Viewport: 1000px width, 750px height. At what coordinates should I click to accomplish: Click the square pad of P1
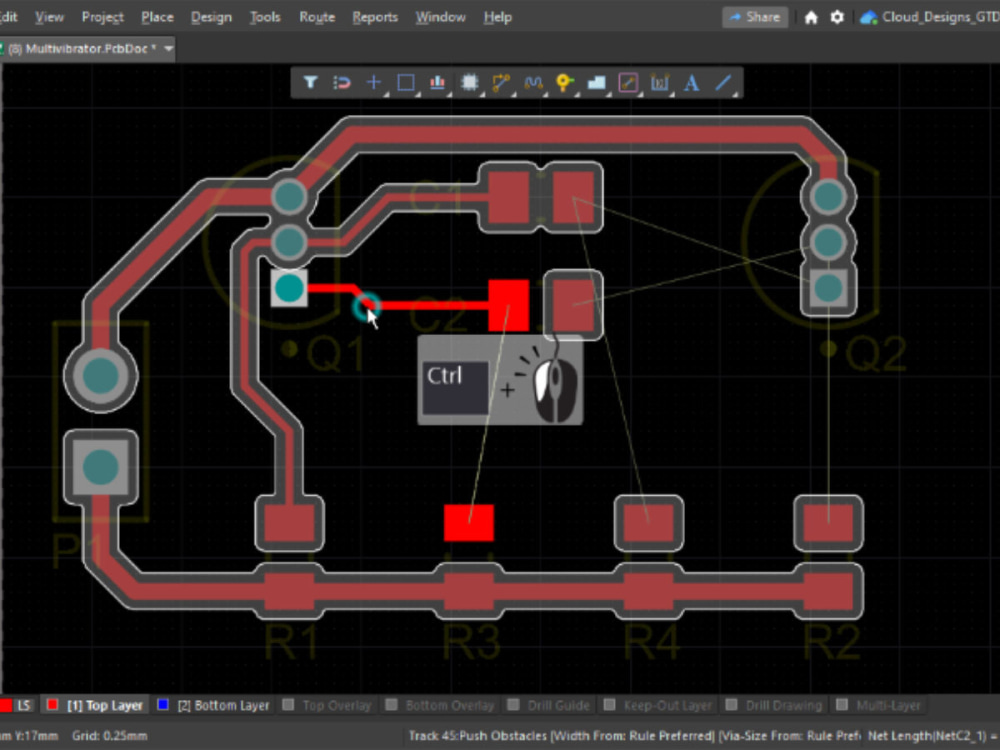coord(101,467)
